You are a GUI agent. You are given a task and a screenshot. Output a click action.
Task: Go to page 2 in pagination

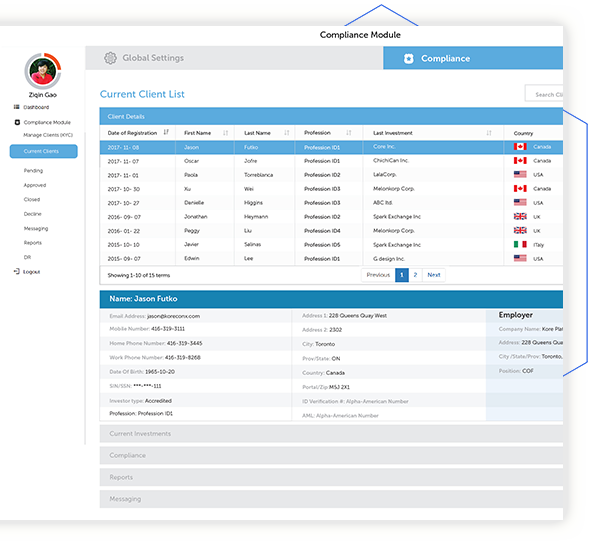click(415, 275)
